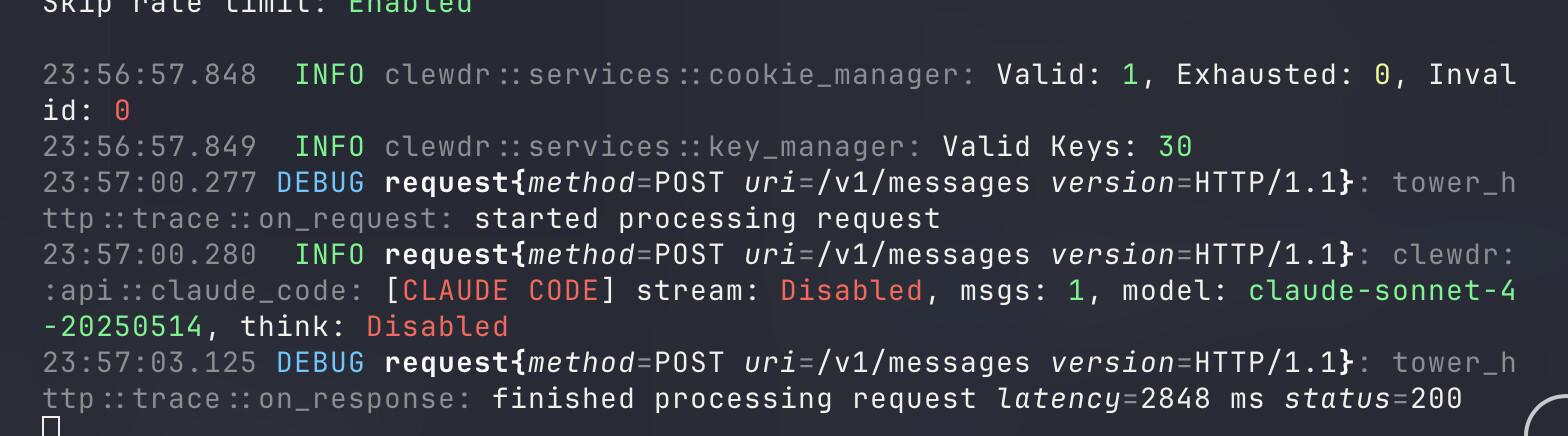Click the 'started processing request' message
The image size is (1568, 436).
pos(707,219)
